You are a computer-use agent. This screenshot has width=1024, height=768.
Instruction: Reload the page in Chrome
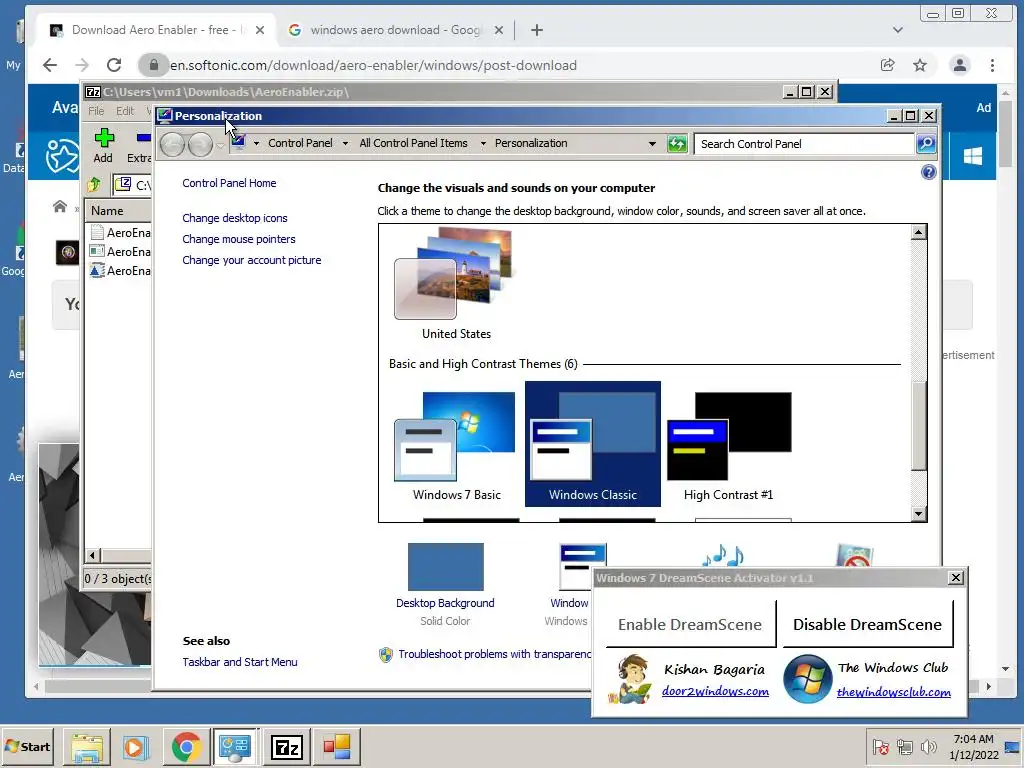tap(114, 65)
